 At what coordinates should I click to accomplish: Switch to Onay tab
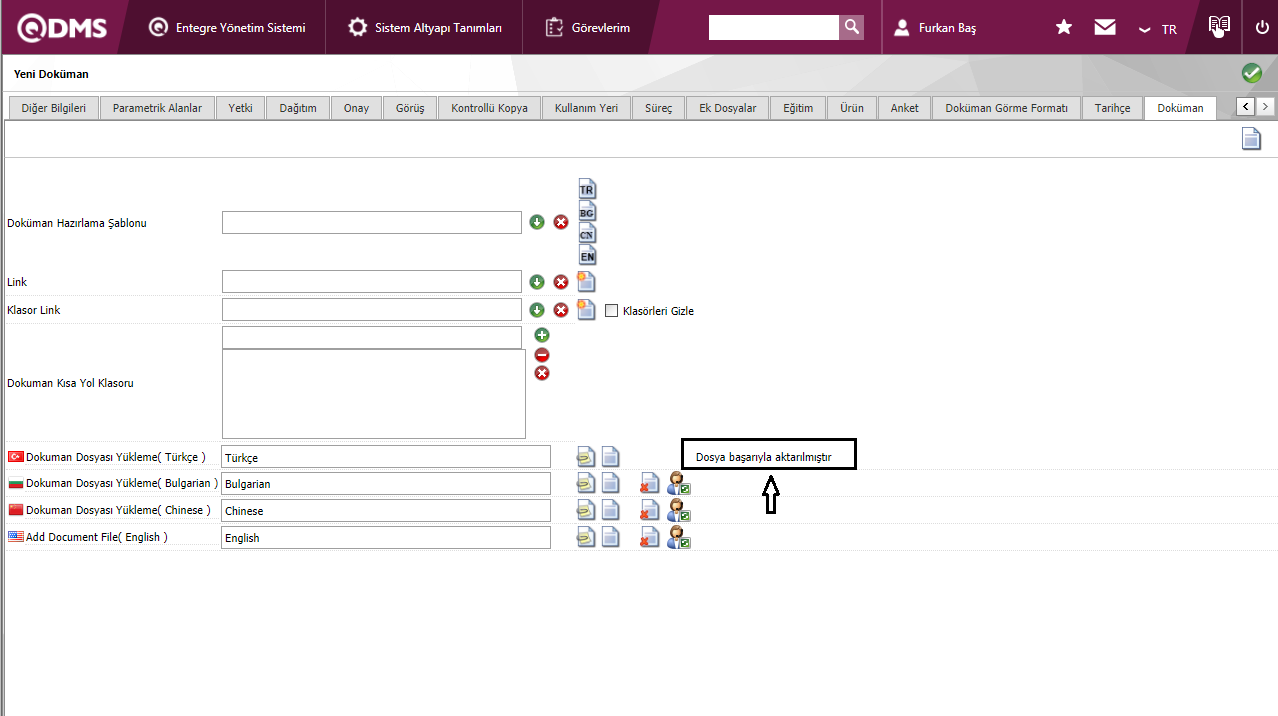356,108
